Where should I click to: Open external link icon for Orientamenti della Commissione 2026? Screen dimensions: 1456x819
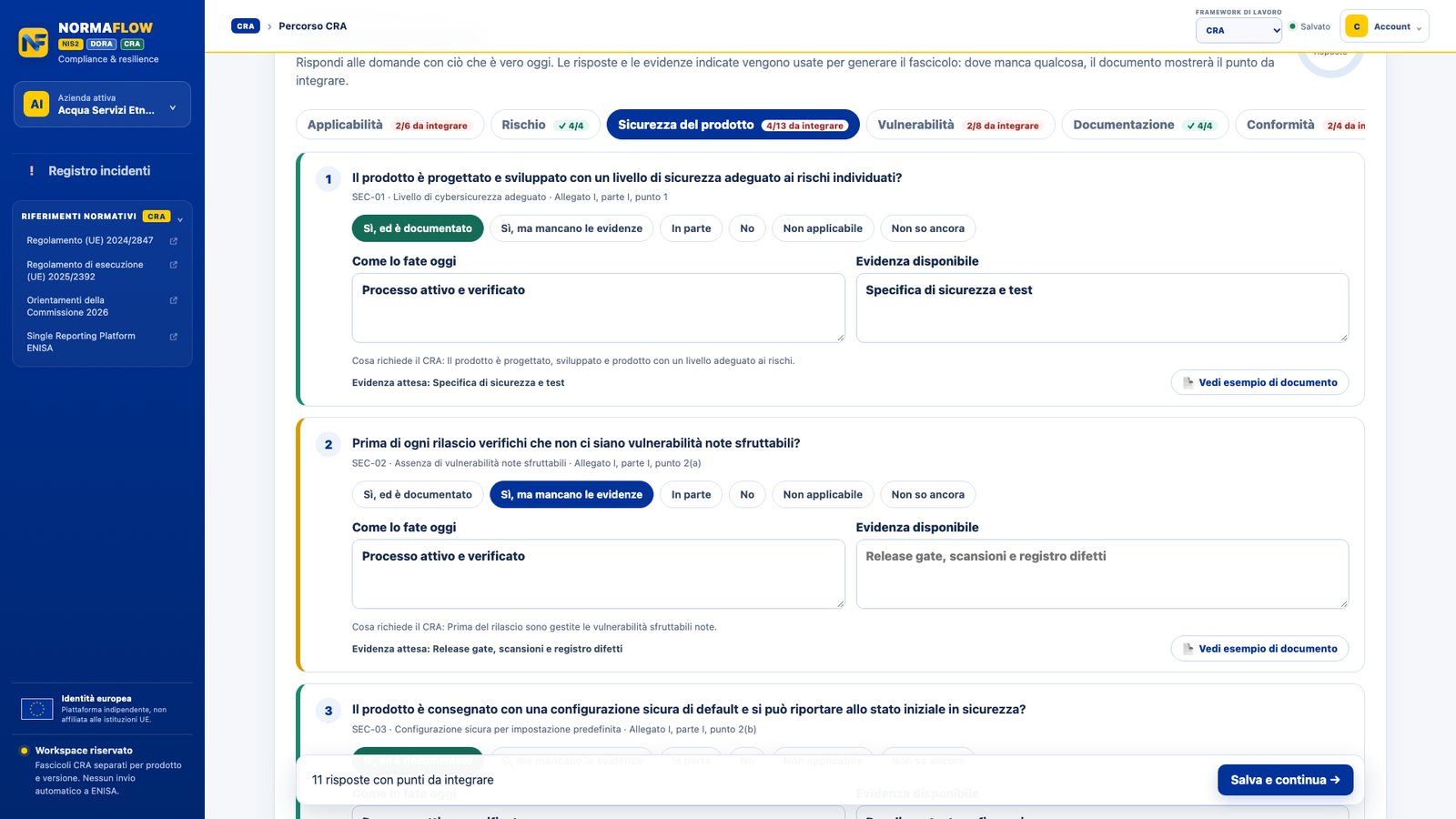click(x=174, y=300)
